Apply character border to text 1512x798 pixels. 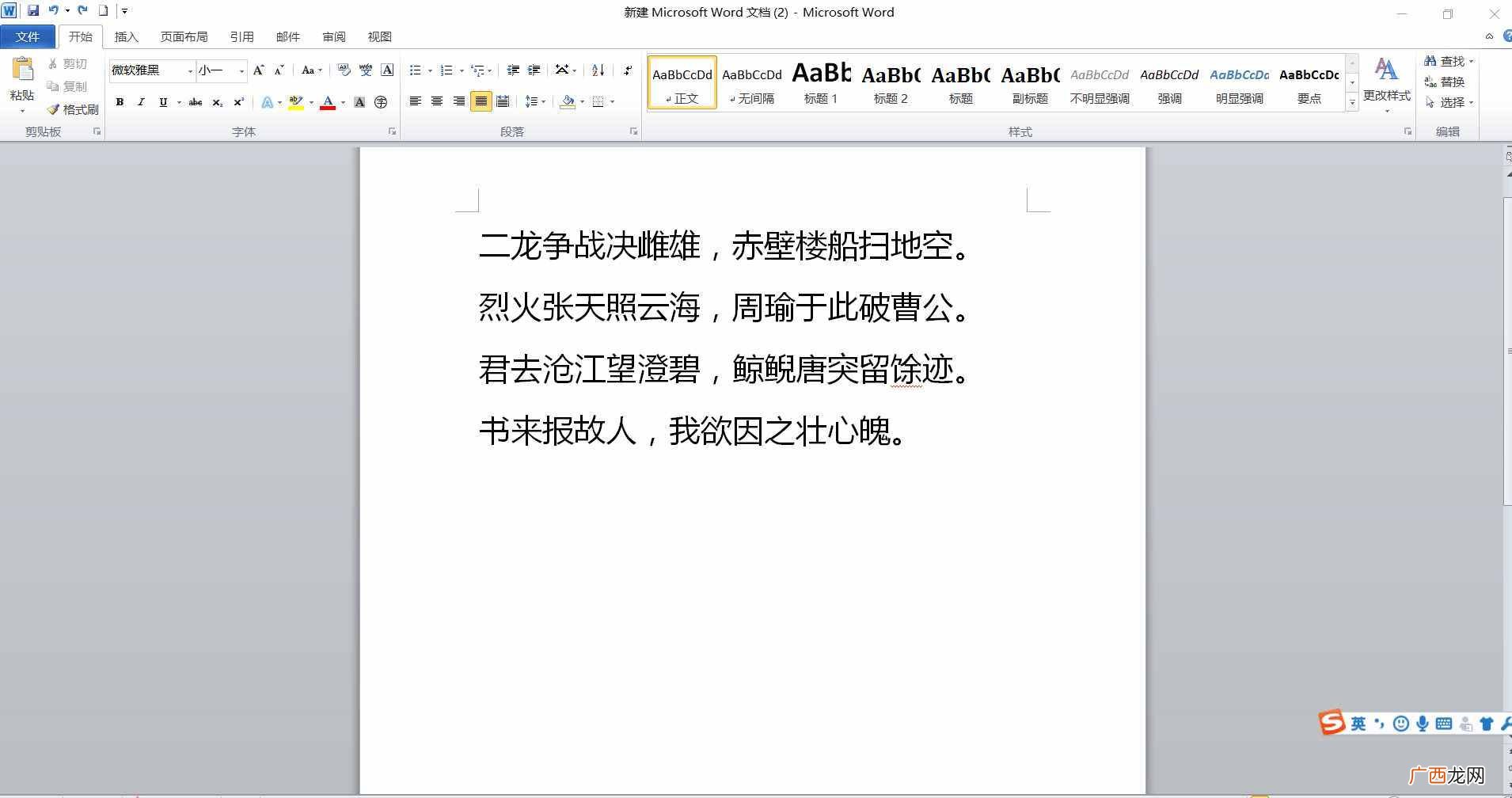[x=387, y=70]
